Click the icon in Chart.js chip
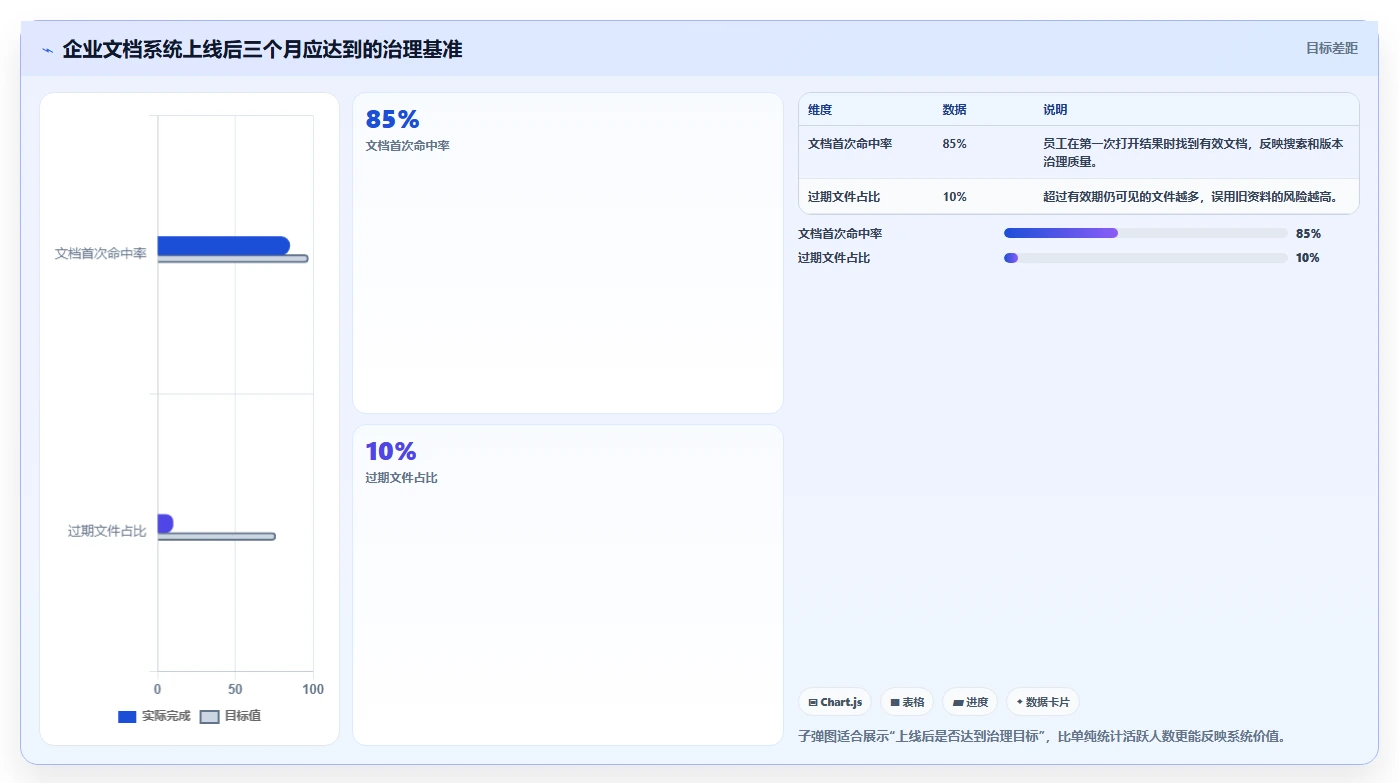The image size is (1399, 783). pyautogui.click(x=813, y=703)
